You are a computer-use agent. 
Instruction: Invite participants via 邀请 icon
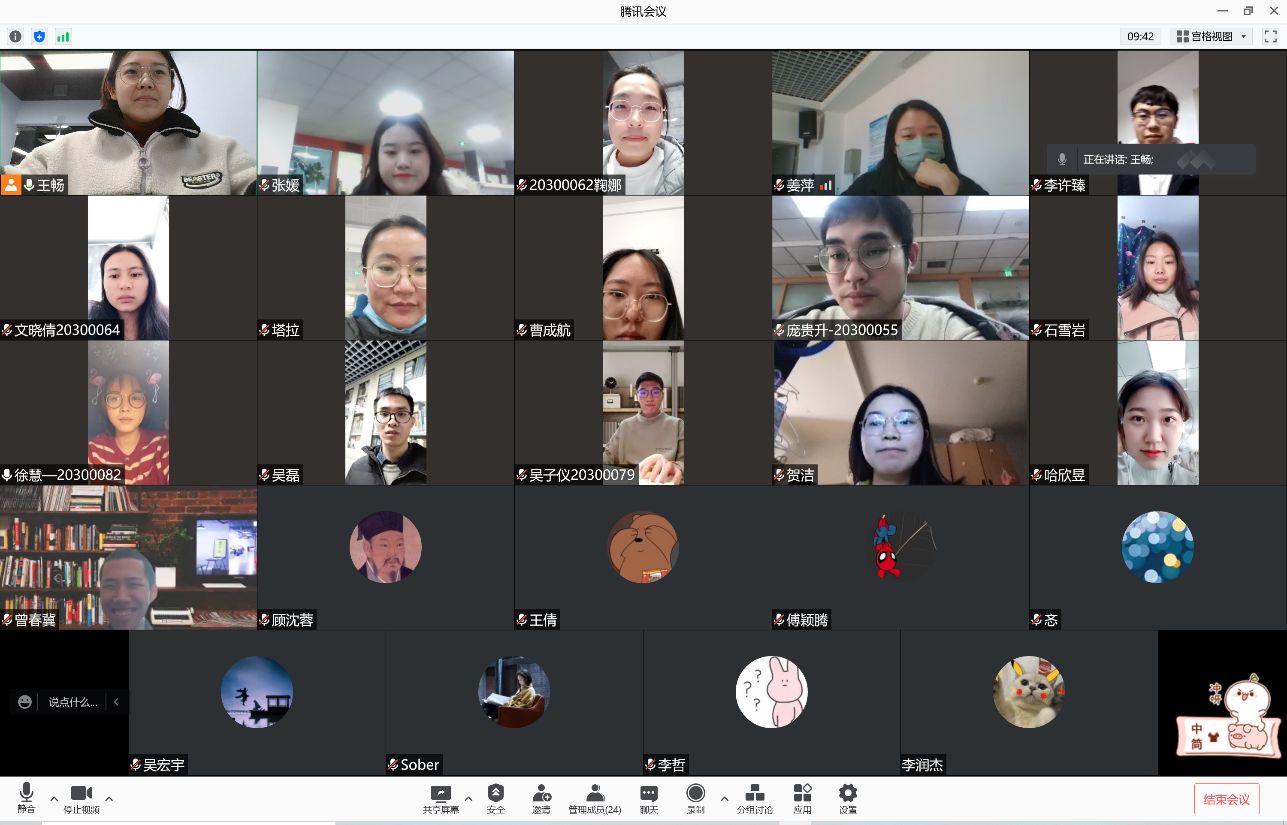click(541, 797)
